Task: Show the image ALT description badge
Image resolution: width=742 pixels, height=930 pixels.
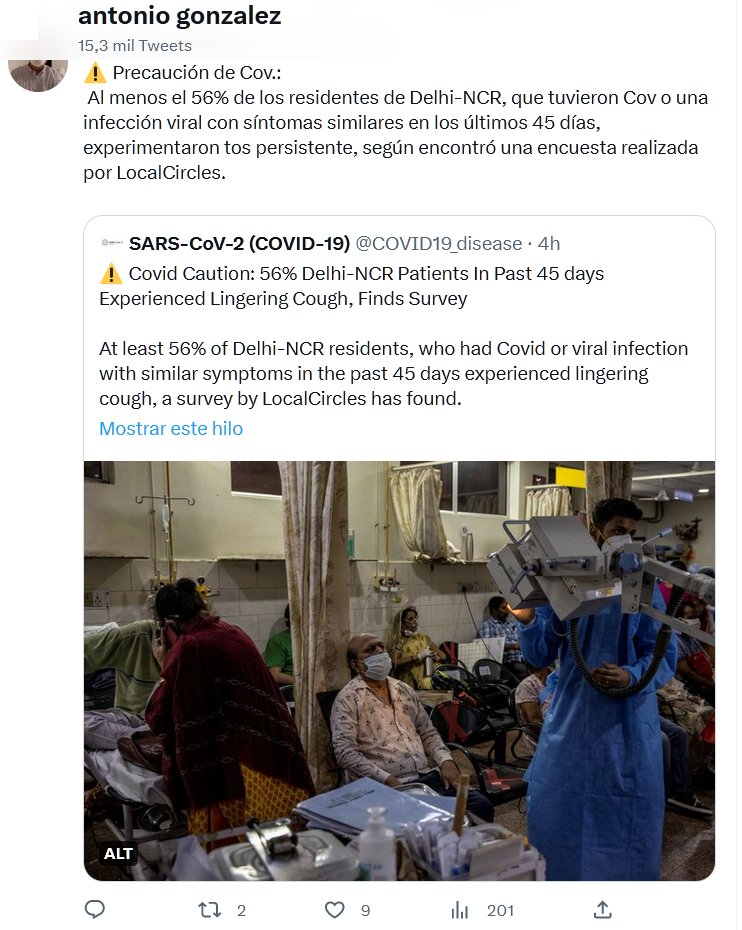Action: click(x=118, y=853)
